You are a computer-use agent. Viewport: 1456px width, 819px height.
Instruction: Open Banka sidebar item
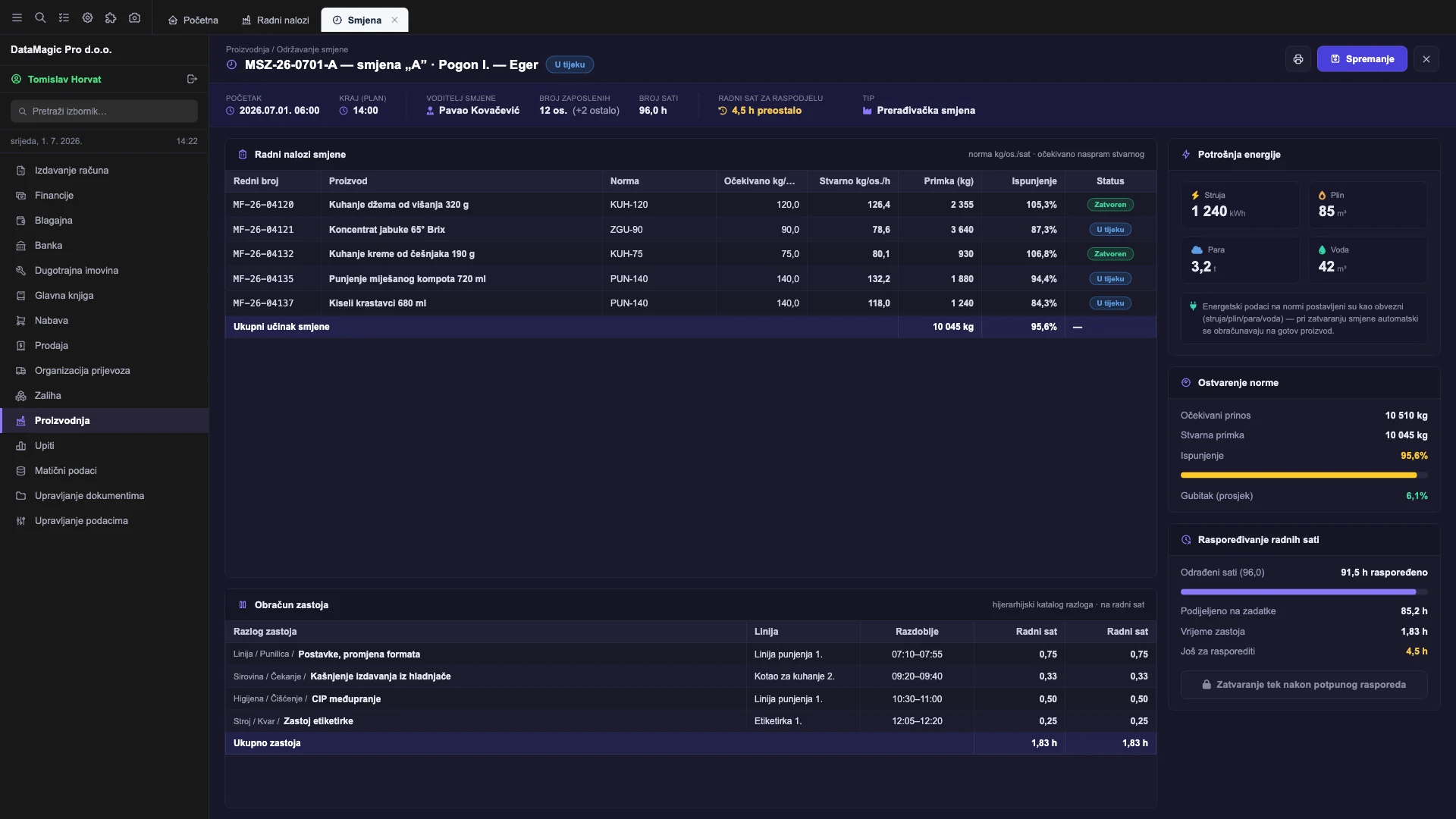105,246
